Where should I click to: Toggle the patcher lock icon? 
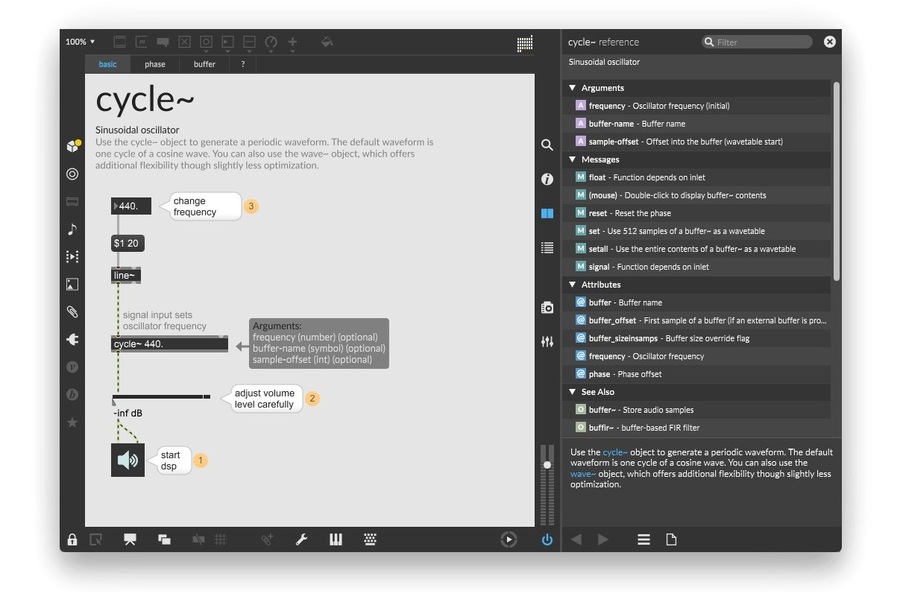[72, 540]
